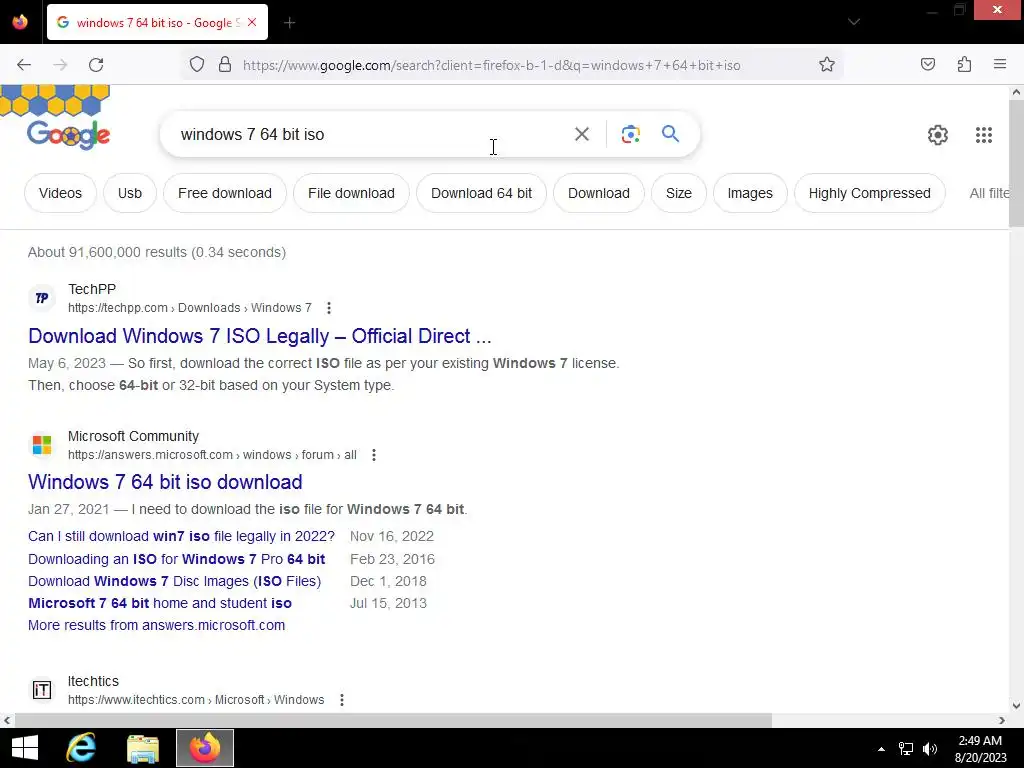The width and height of the screenshot is (1024, 768).
Task: Select the Download 64 bit chip
Action: 481,193
